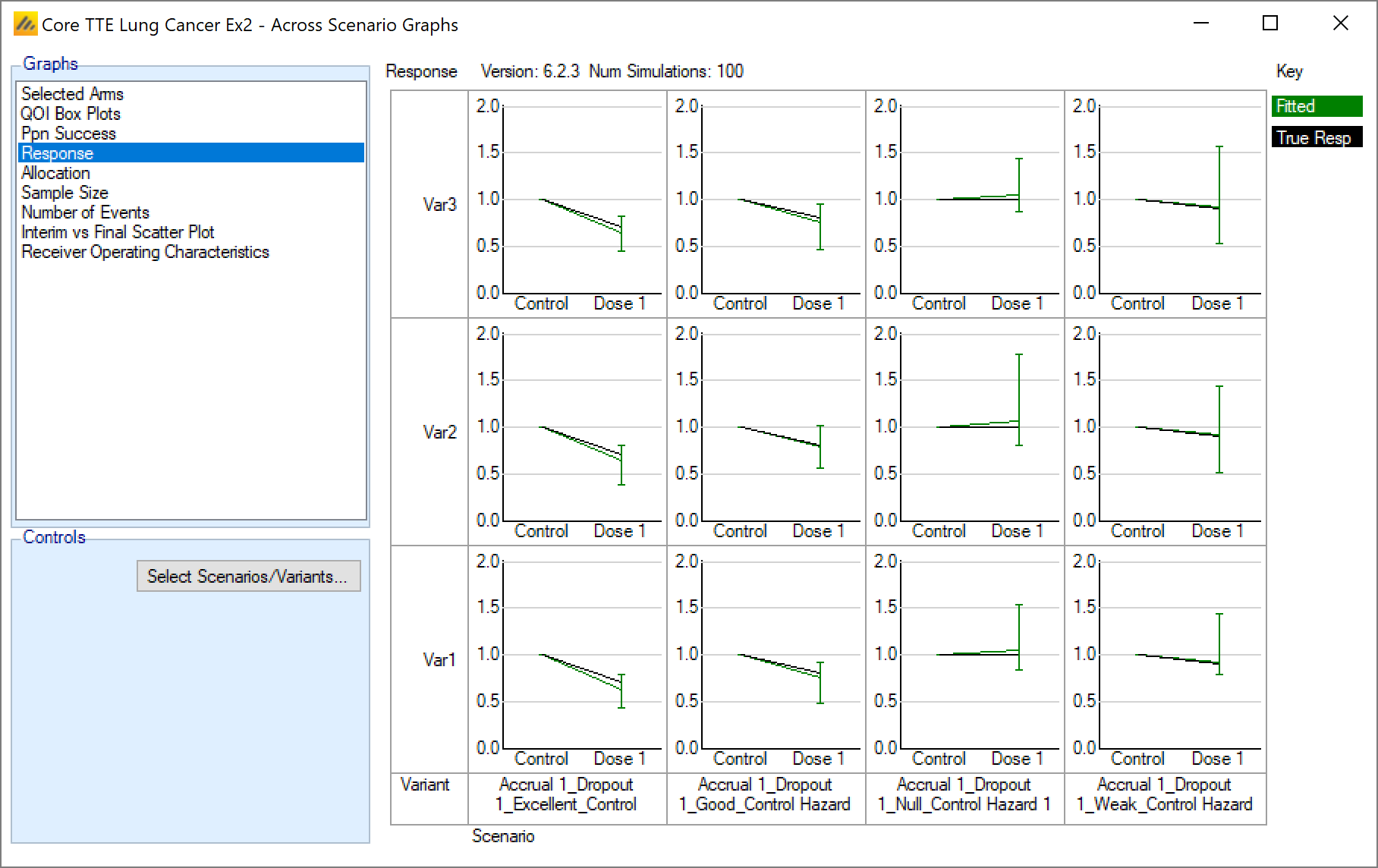Select Selected Arms in Graphs list

72,94
